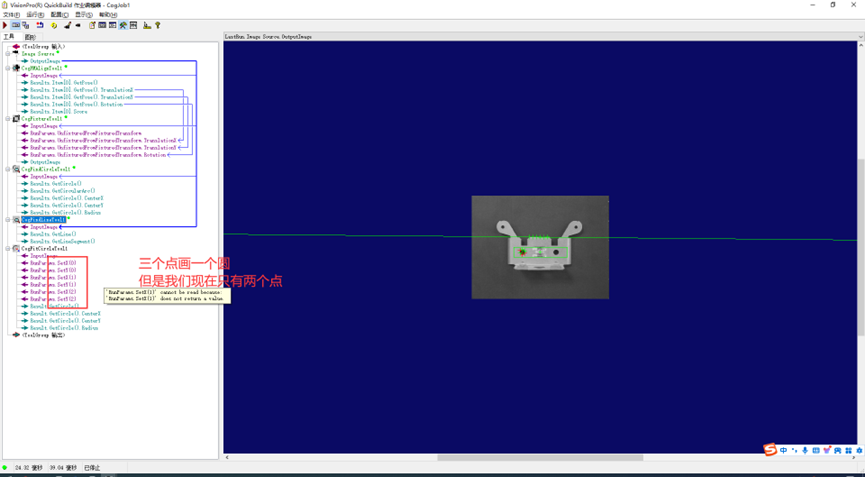
Task: Select the CogFitCircleTool1 tree item
Action: (x=44, y=249)
